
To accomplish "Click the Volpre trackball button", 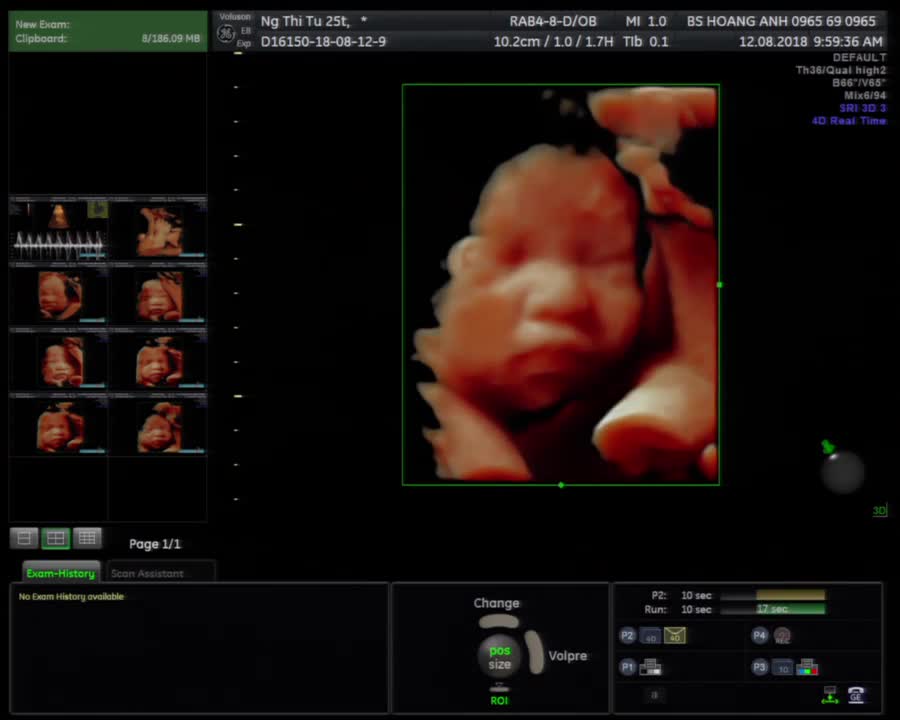I will click(568, 656).
